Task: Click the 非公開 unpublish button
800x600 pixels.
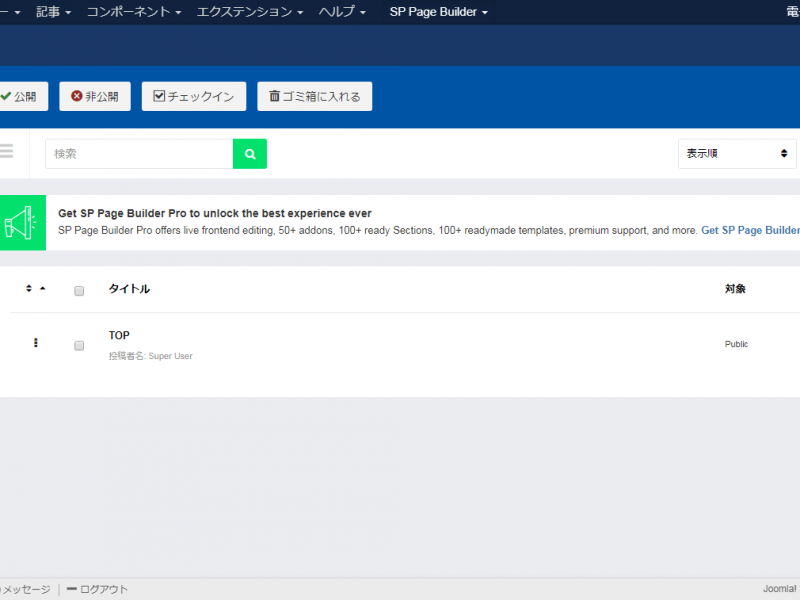Action: coord(95,96)
